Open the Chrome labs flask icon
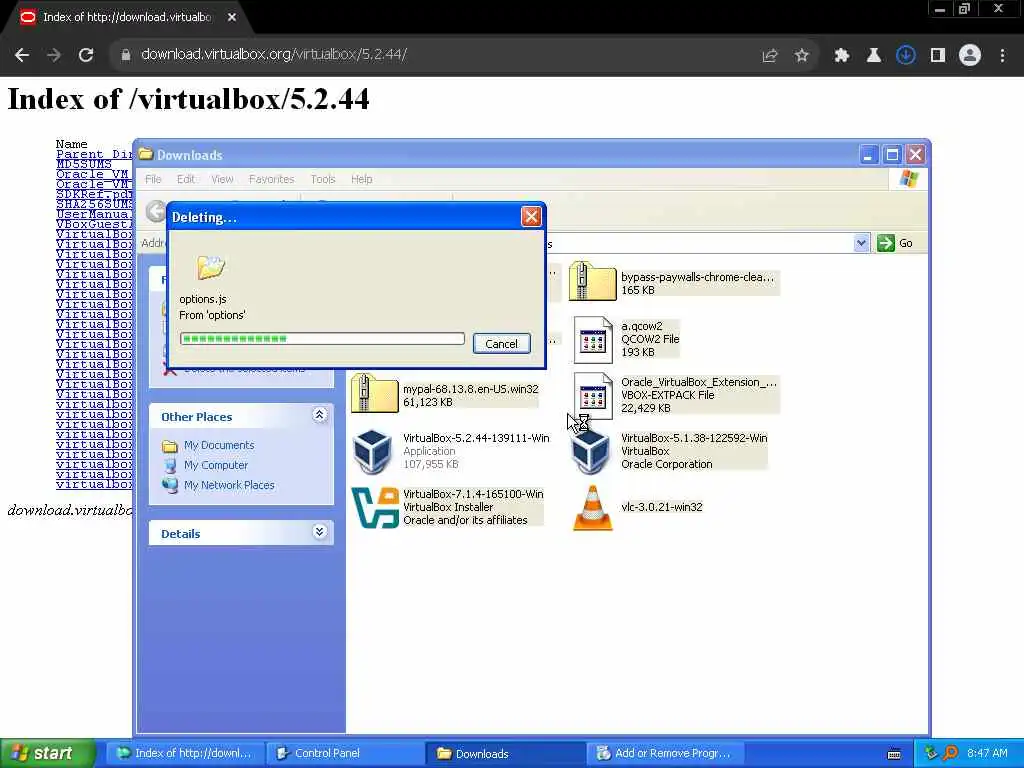Viewport: 1024px width, 768px height. [873, 56]
